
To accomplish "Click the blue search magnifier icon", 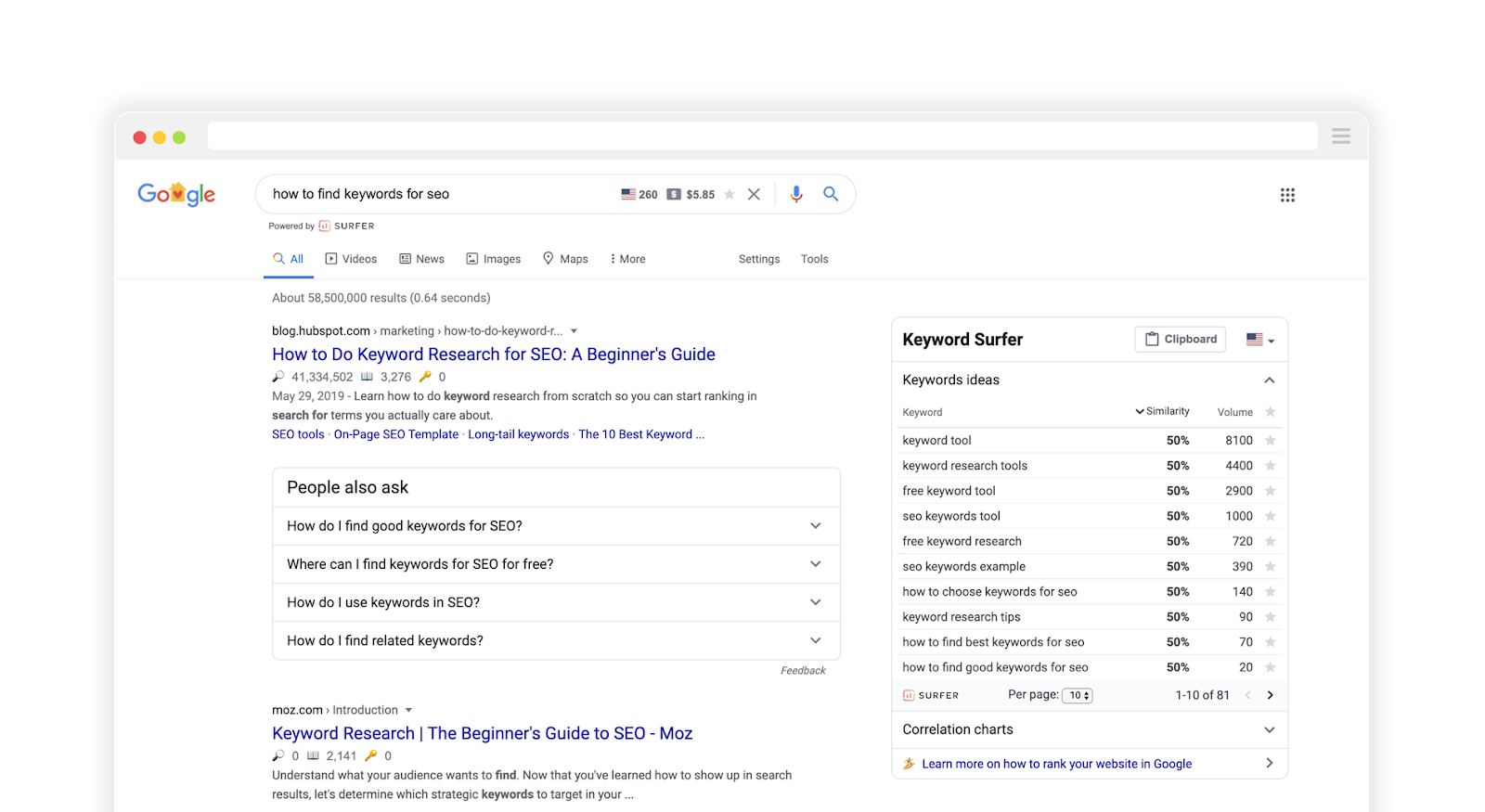I will [831, 194].
